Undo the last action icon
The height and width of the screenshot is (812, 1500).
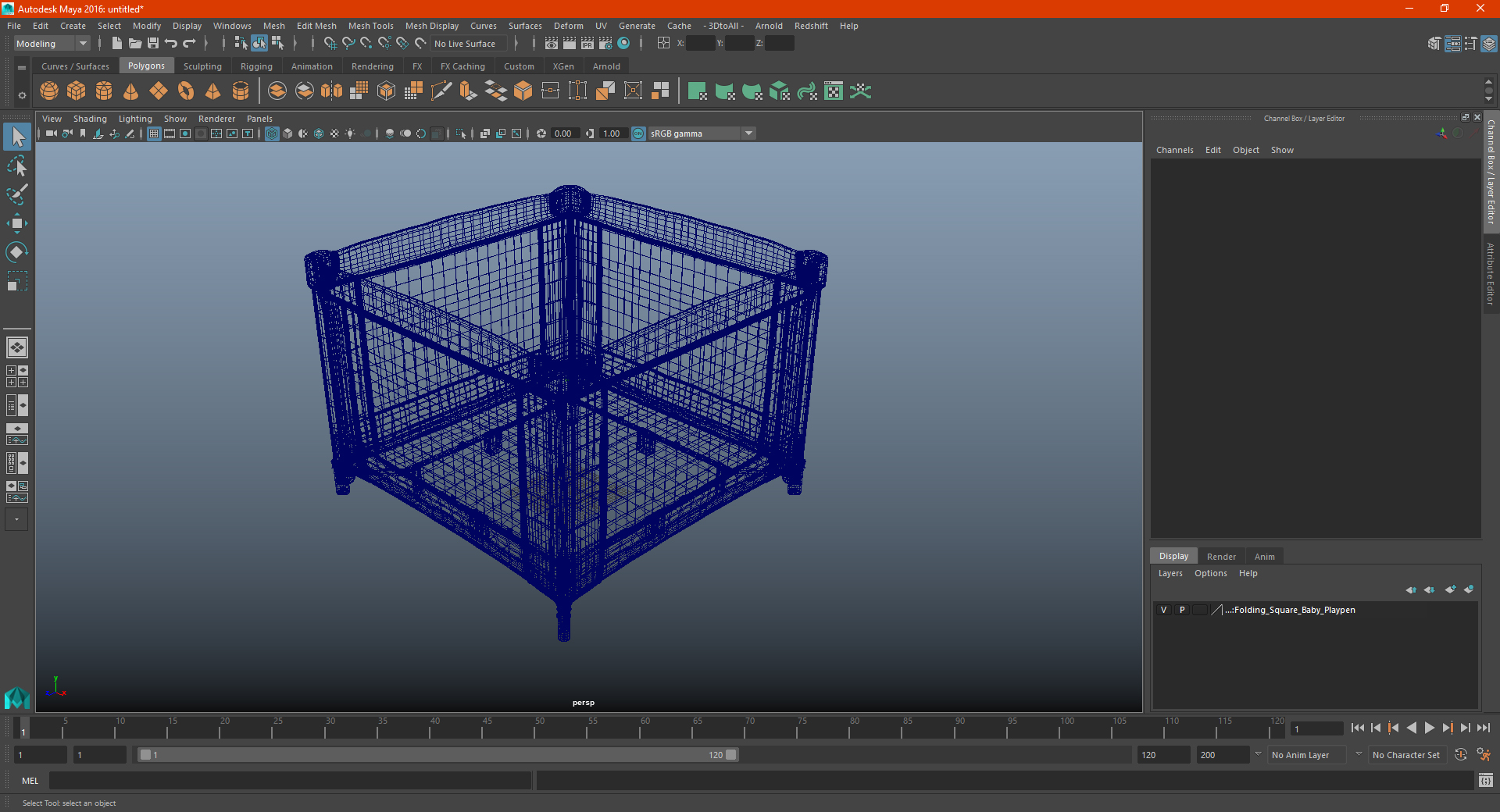point(171,43)
